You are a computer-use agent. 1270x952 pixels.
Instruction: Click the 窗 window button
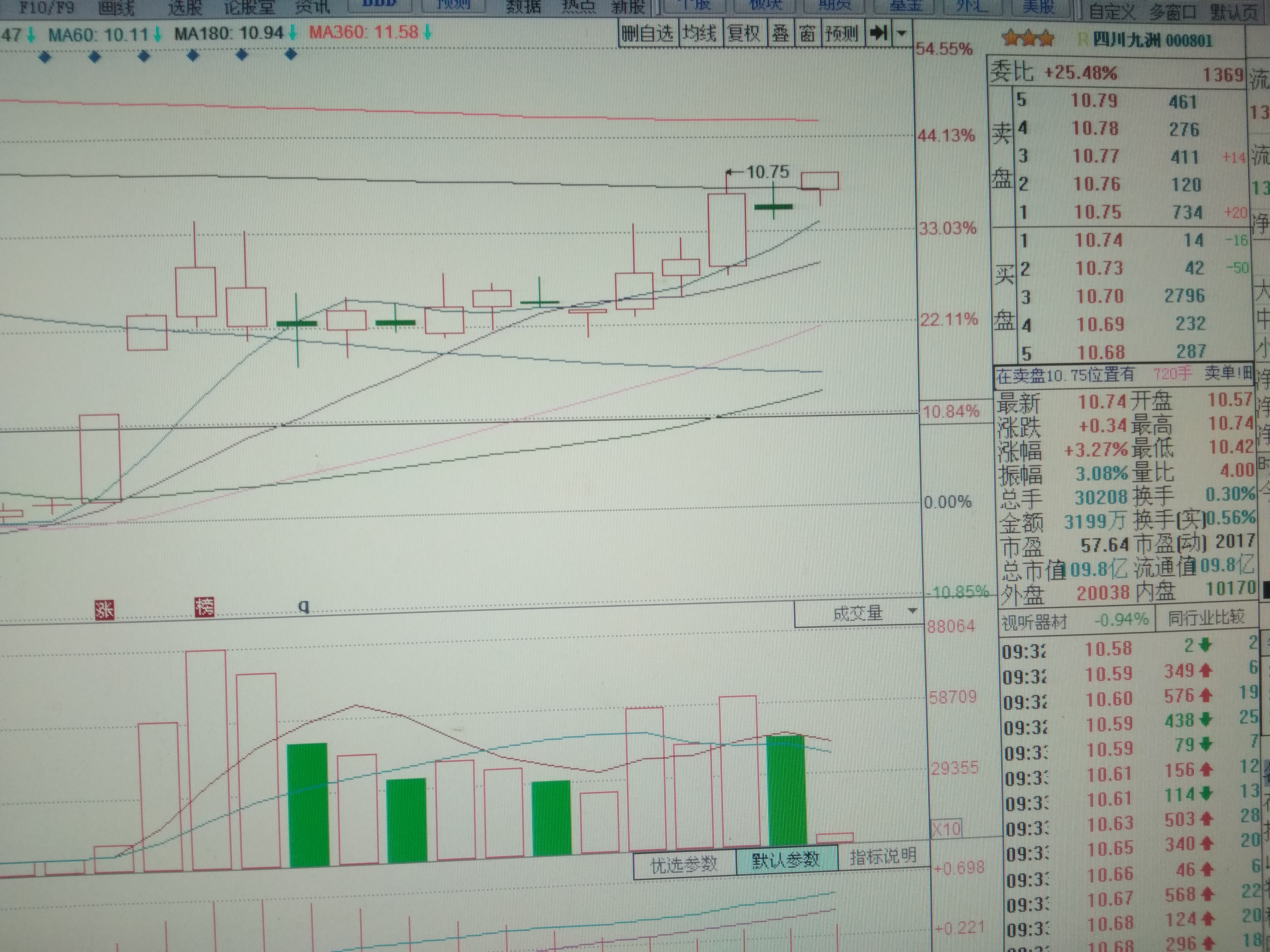[807, 34]
